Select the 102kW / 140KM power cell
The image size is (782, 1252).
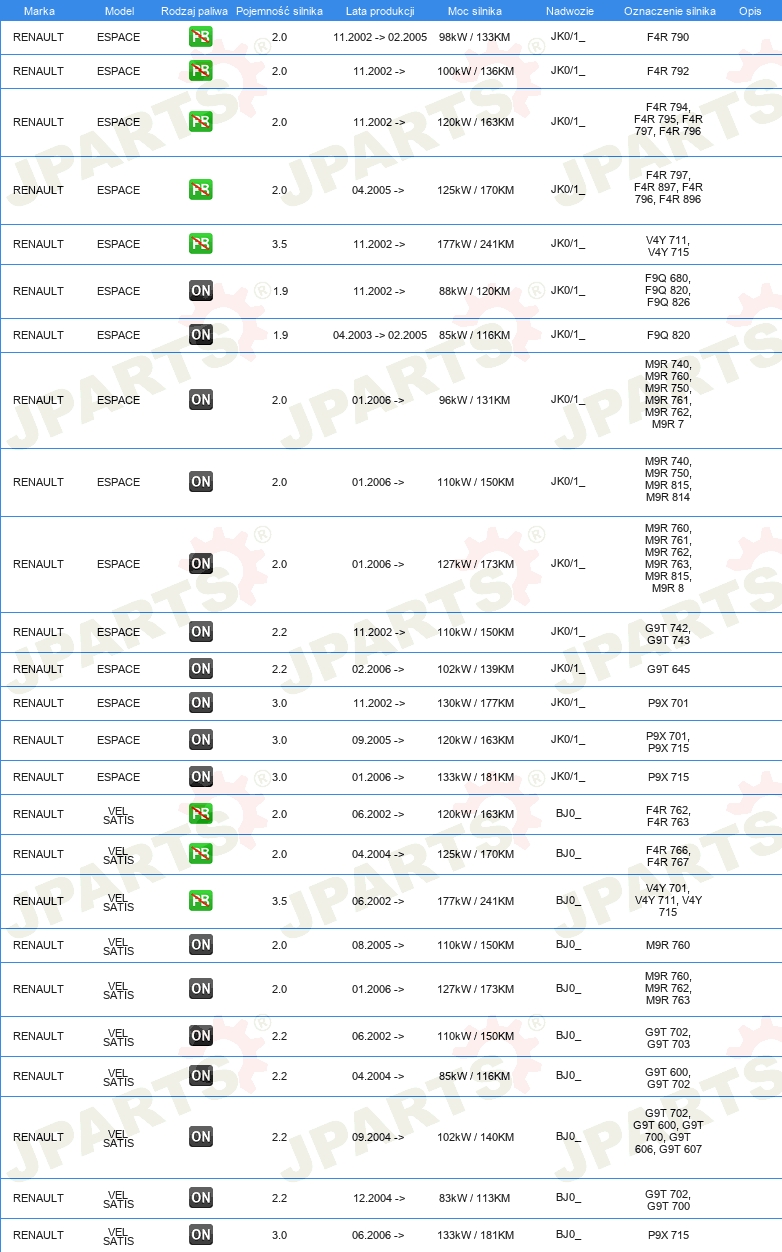[x=476, y=1137]
